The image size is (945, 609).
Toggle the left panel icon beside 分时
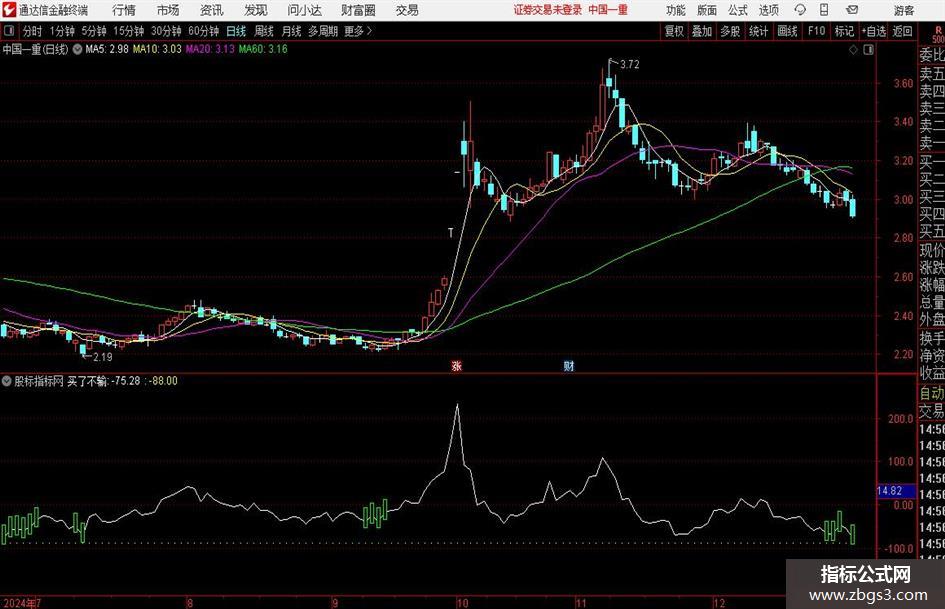[8, 31]
